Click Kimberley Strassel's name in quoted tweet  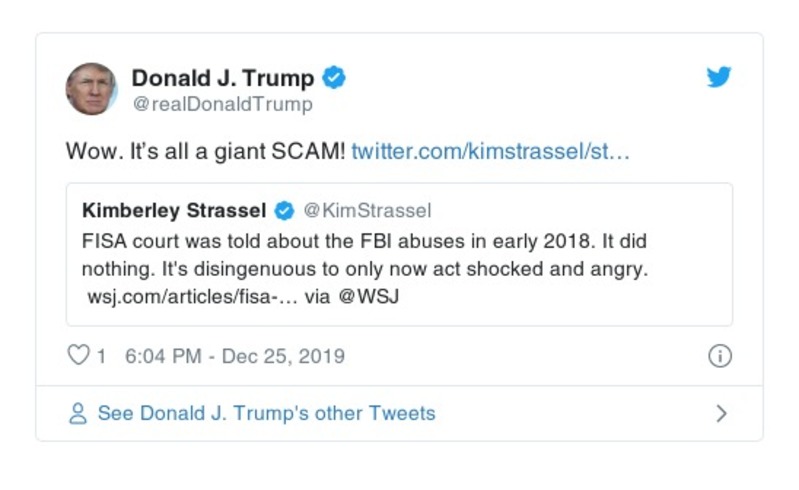click(x=174, y=210)
